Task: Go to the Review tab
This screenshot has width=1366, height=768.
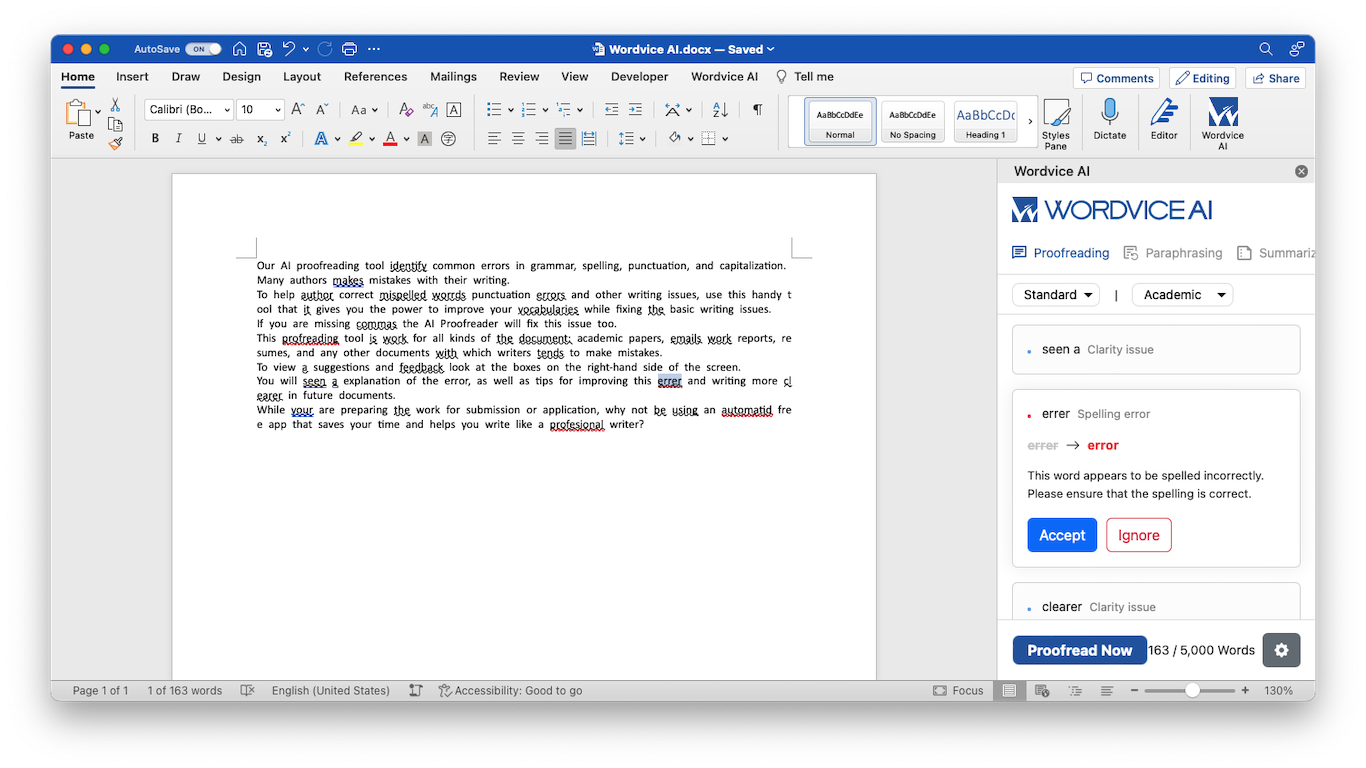Action: tap(519, 77)
